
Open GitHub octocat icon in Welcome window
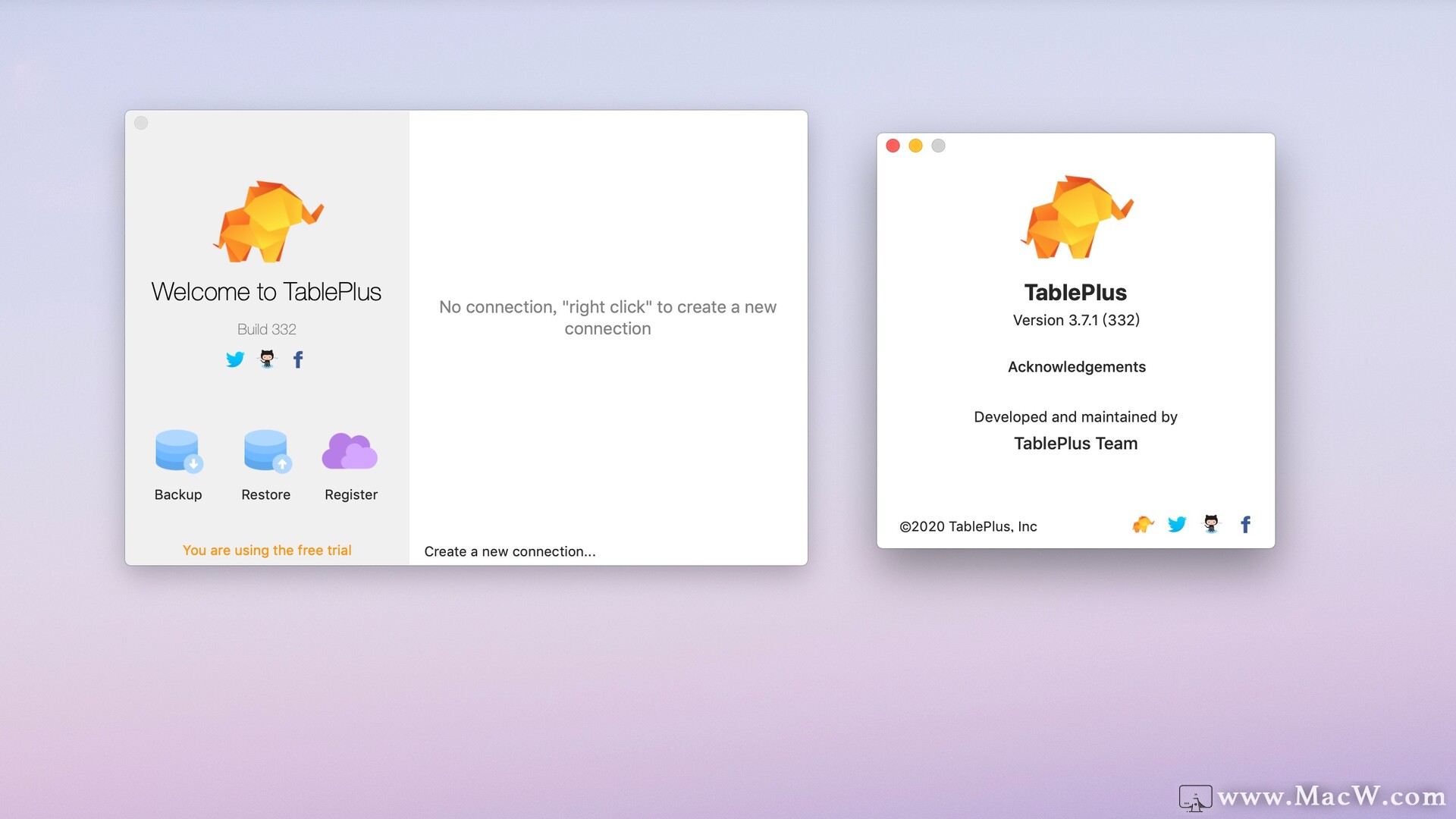[x=267, y=359]
